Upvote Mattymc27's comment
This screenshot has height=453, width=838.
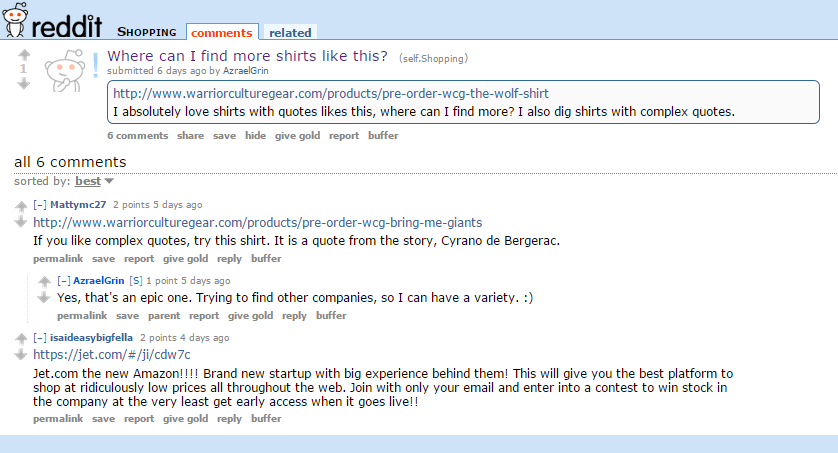(x=20, y=206)
